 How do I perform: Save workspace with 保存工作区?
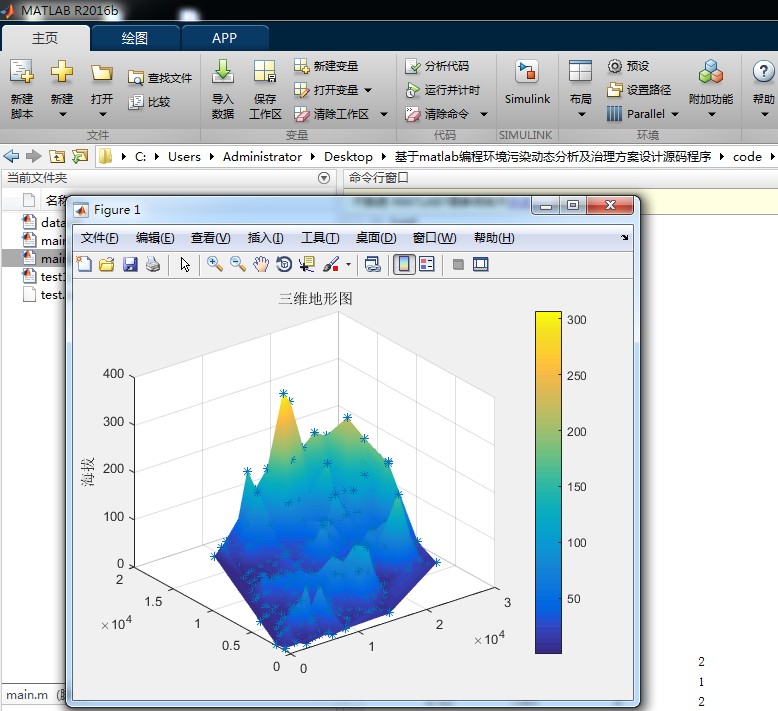(265, 89)
